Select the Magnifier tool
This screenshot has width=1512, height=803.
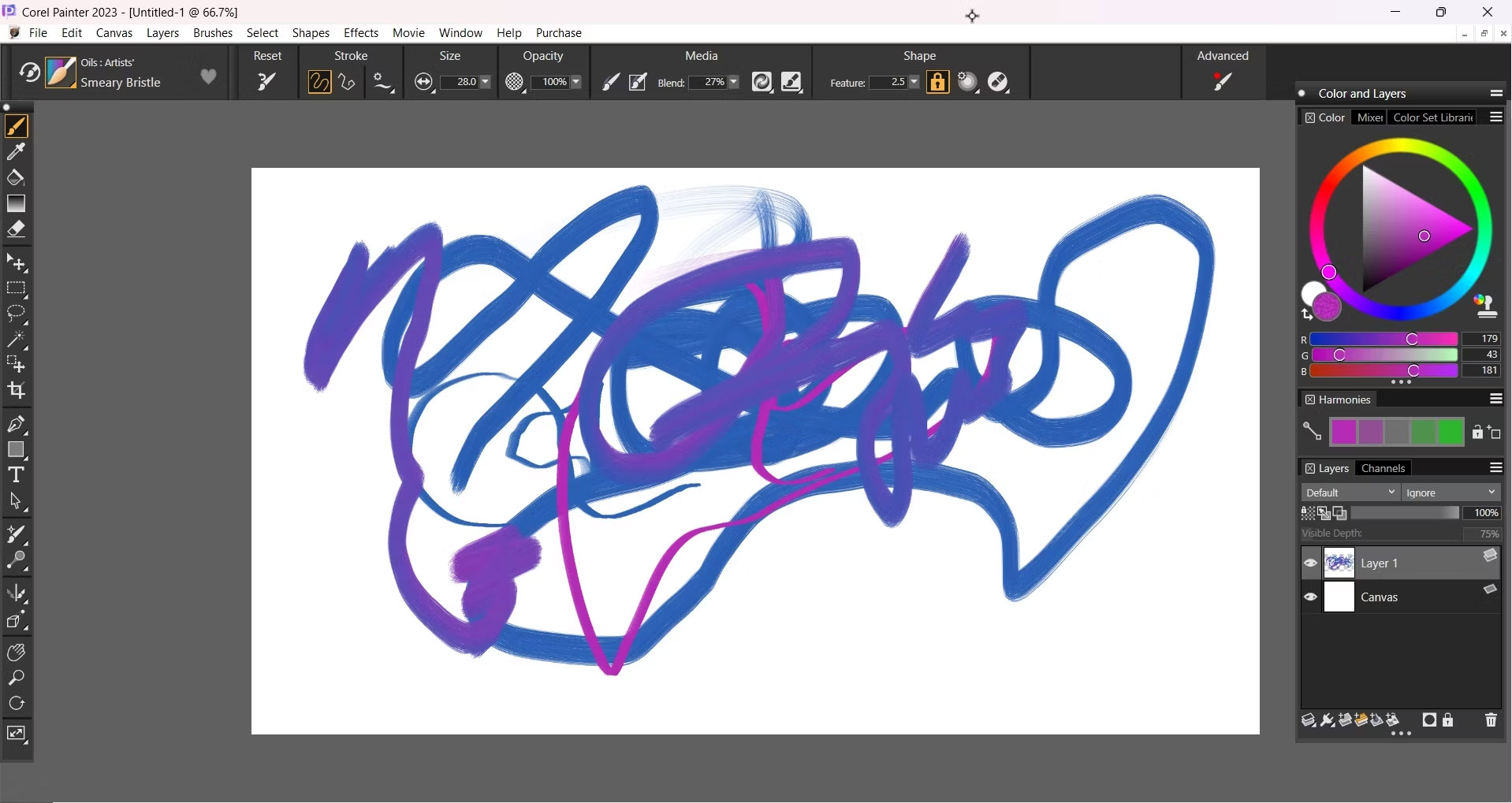point(16,678)
